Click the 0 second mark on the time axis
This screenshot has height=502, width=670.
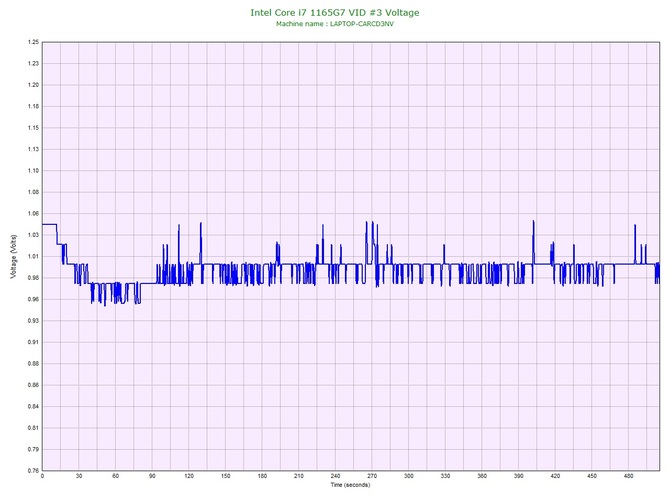[42, 477]
